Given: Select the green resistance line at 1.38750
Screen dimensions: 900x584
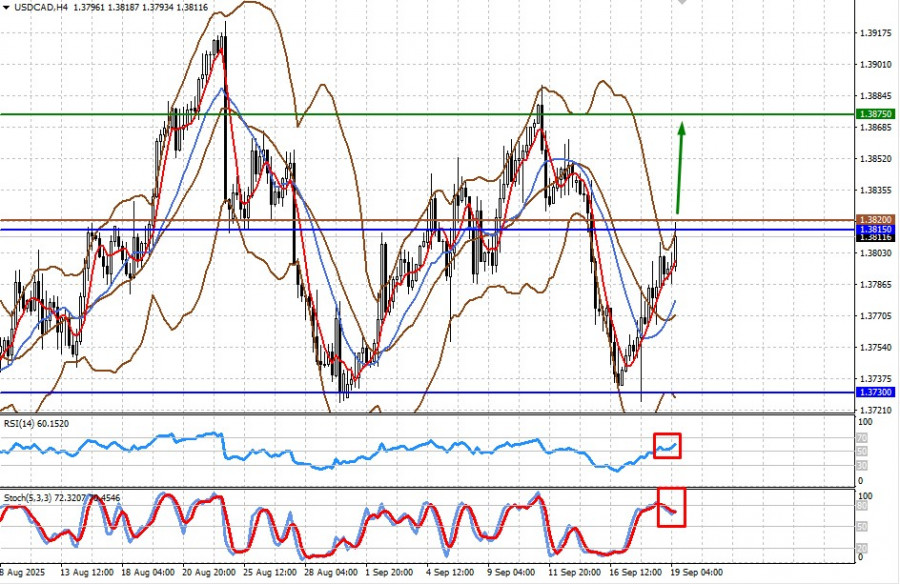Looking at the screenshot, I should (400, 114).
